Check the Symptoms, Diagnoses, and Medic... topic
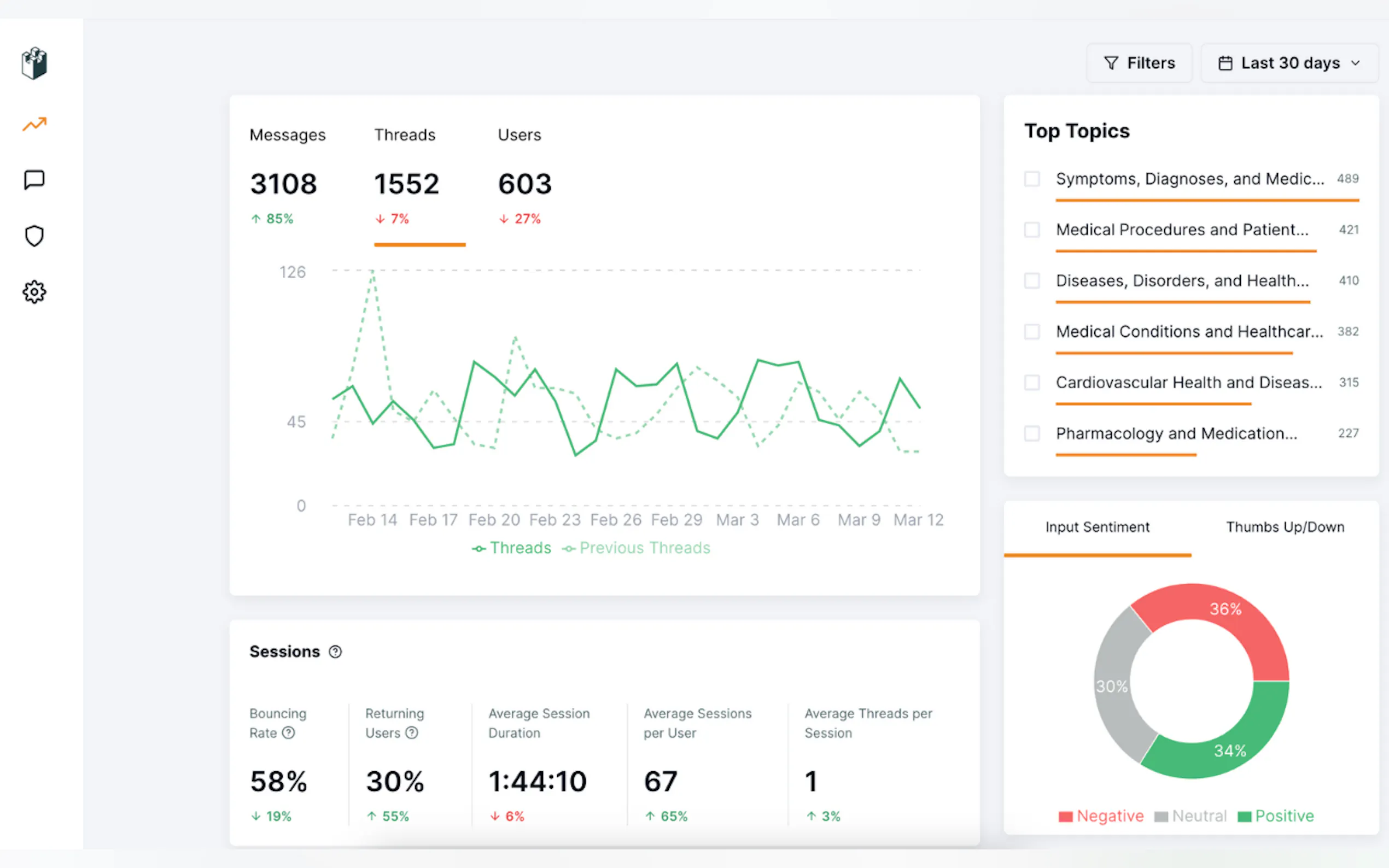Screen dimensions: 1389x868 point(1032,179)
